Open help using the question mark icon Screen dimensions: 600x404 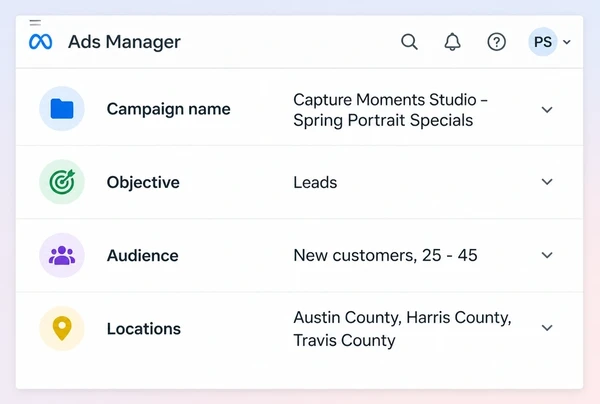[497, 42]
